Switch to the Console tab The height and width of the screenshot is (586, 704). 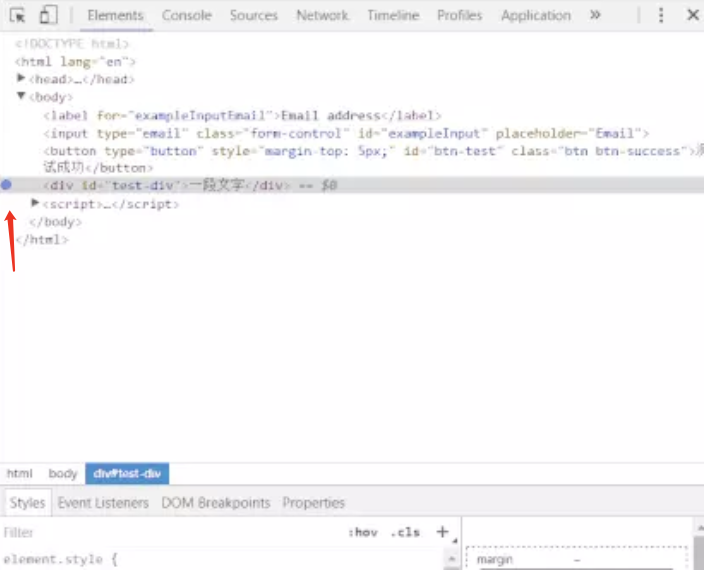tap(187, 16)
